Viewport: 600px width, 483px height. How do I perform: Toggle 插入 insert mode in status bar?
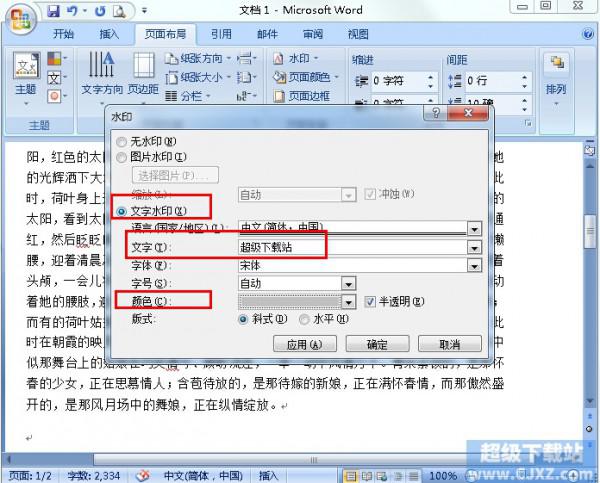(268, 476)
